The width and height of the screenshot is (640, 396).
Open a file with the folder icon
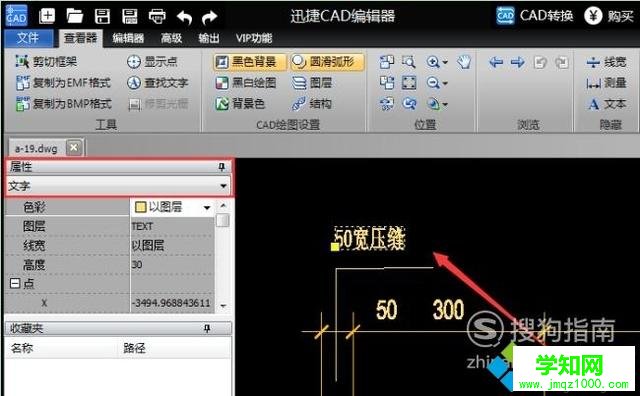click(x=75, y=16)
